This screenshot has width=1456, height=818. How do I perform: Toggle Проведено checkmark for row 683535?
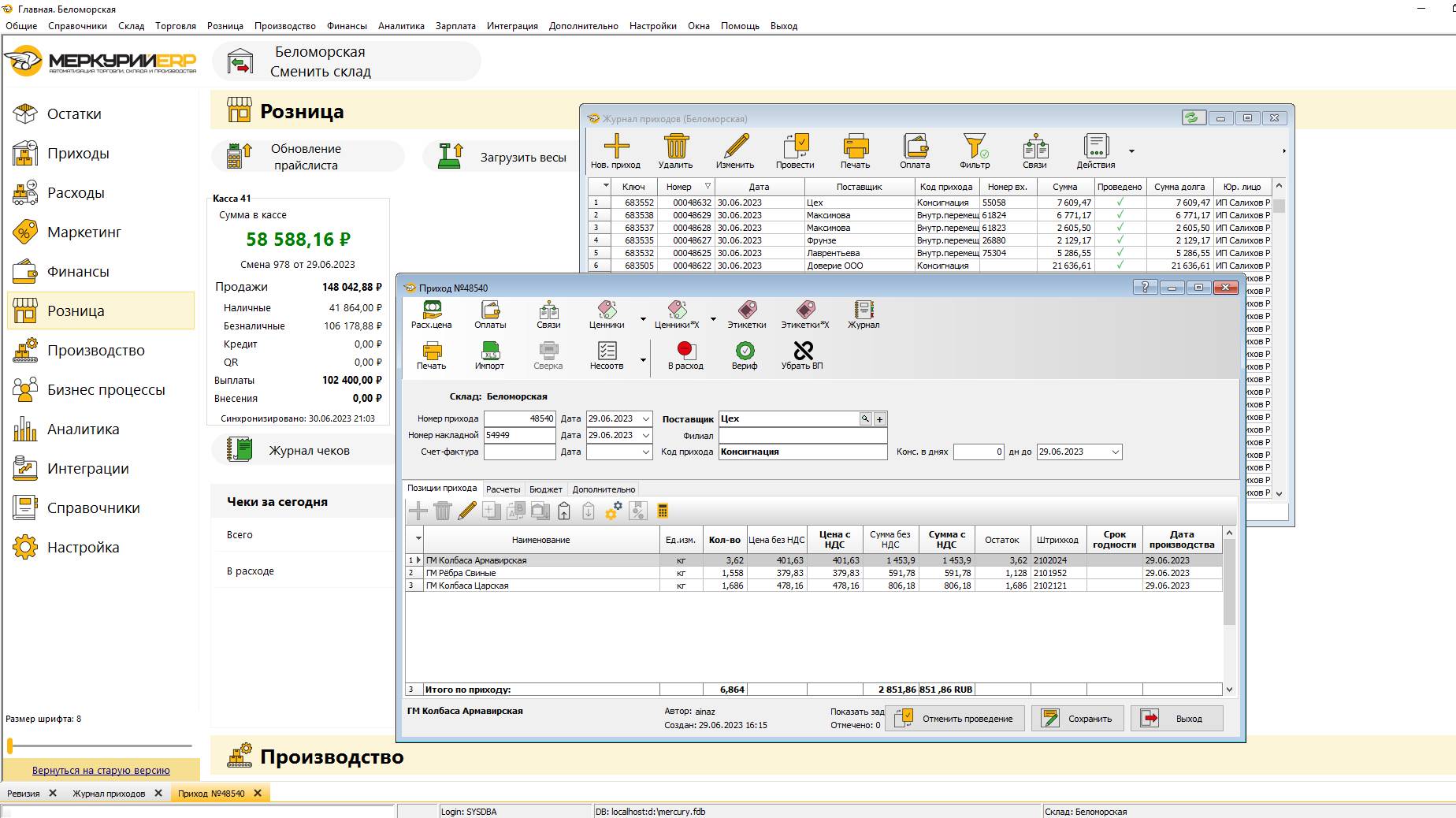tap(1120, 240)
